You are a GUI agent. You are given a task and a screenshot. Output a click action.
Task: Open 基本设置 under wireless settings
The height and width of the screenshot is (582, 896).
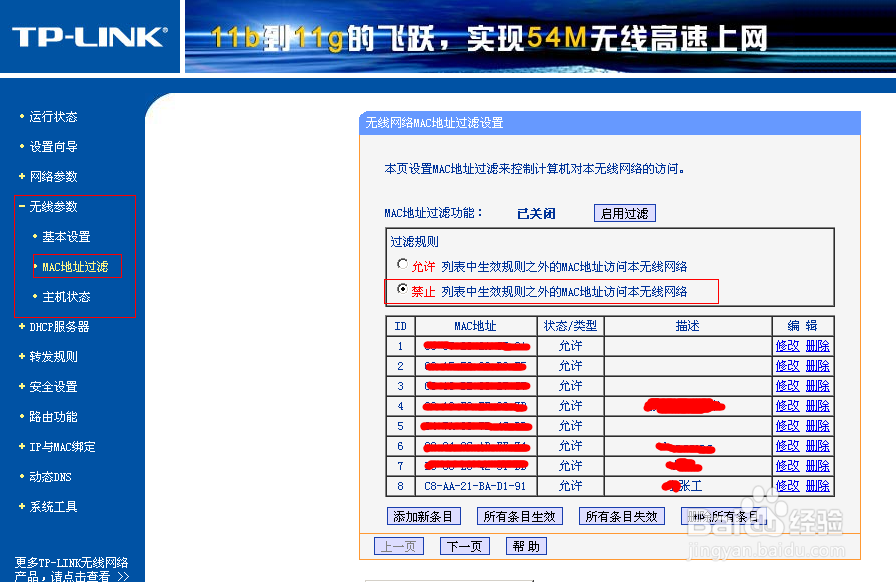tap(66, 237)
